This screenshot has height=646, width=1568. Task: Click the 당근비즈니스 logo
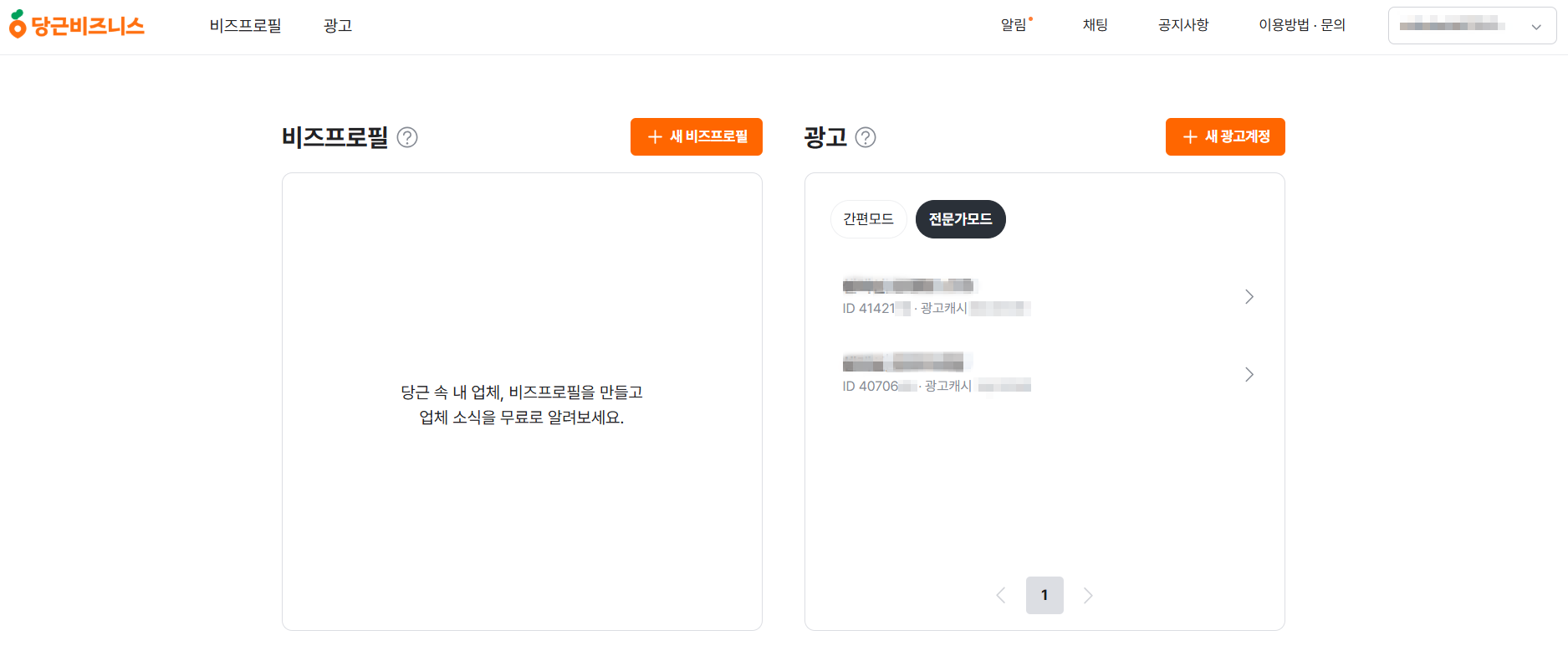click(x=77, y=25)
